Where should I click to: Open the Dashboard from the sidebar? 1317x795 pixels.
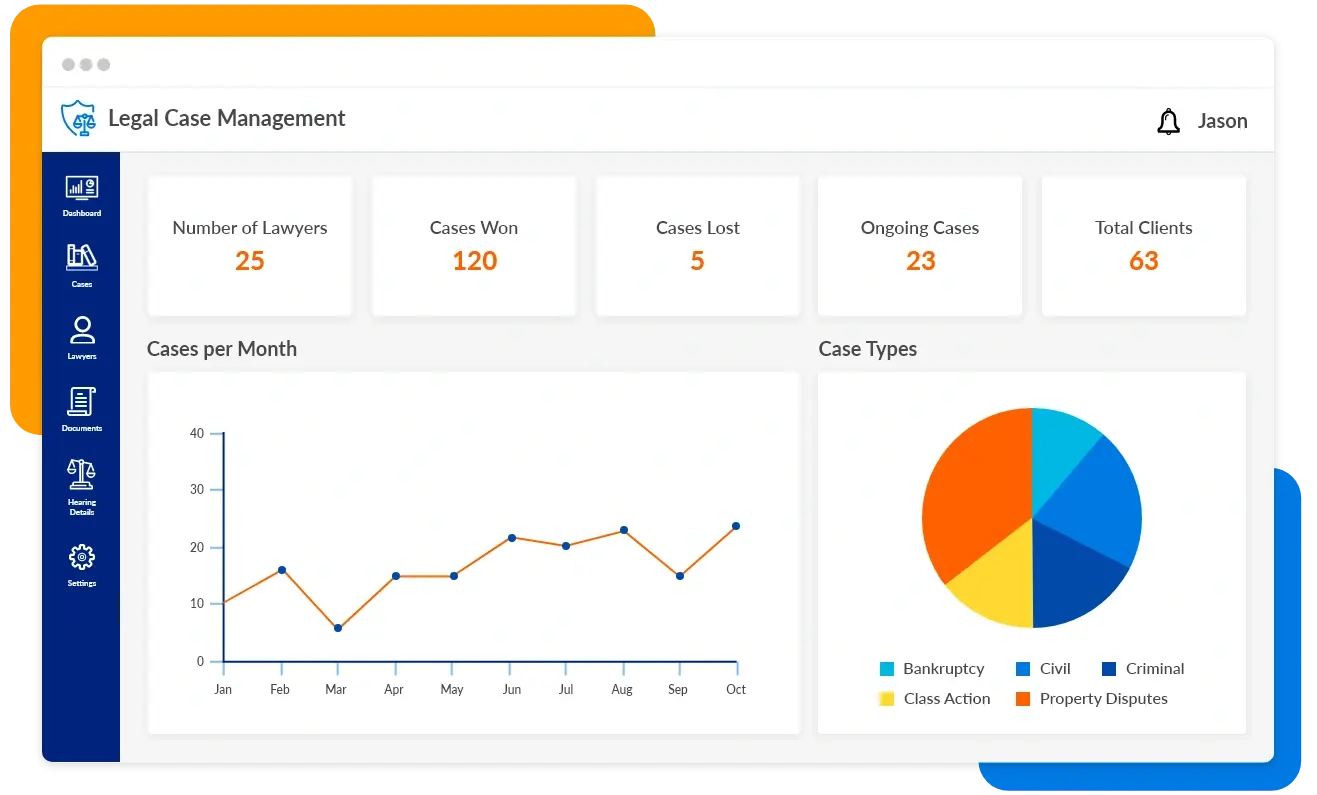(80, 195)
